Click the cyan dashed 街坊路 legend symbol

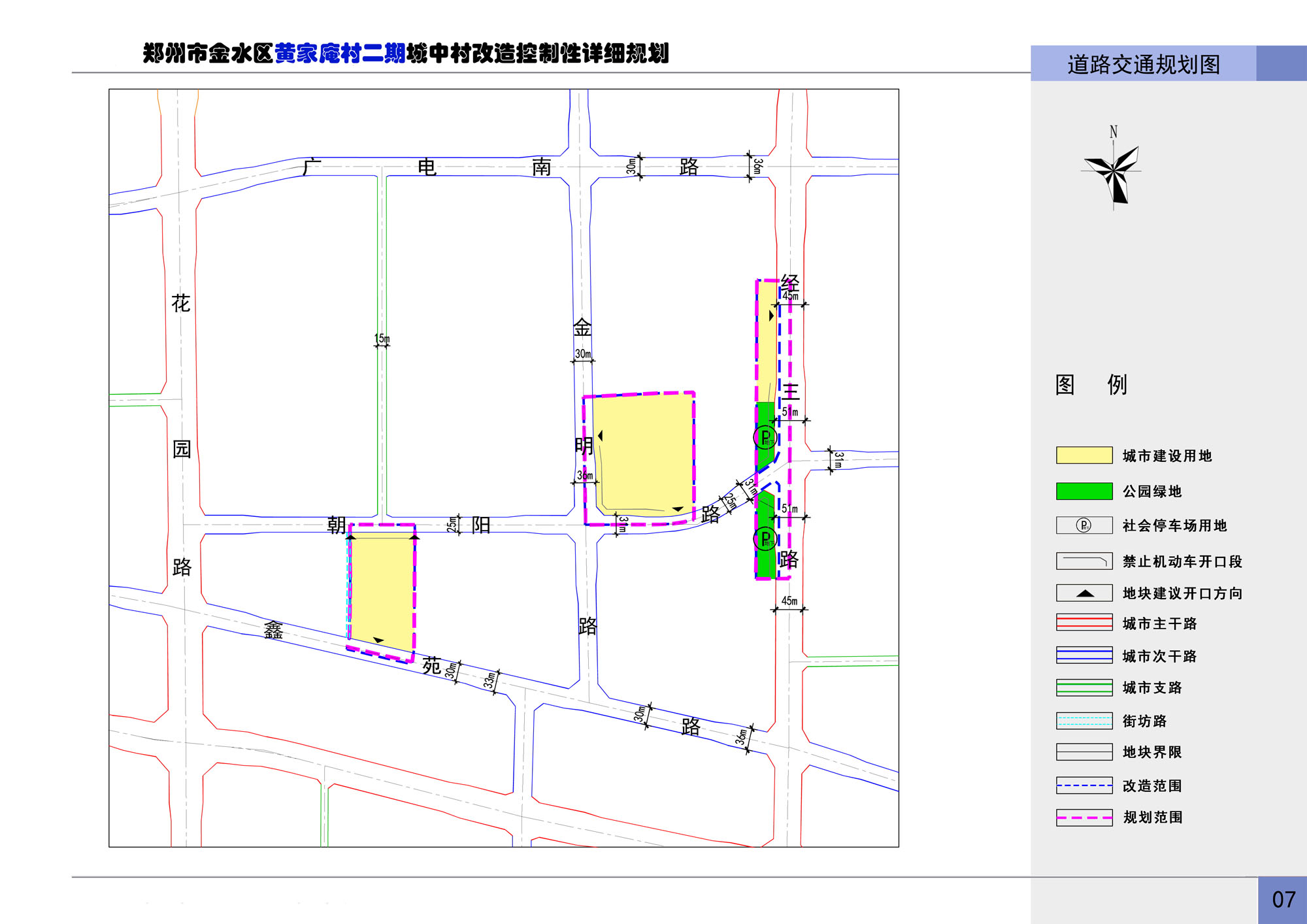point(1084,721)
